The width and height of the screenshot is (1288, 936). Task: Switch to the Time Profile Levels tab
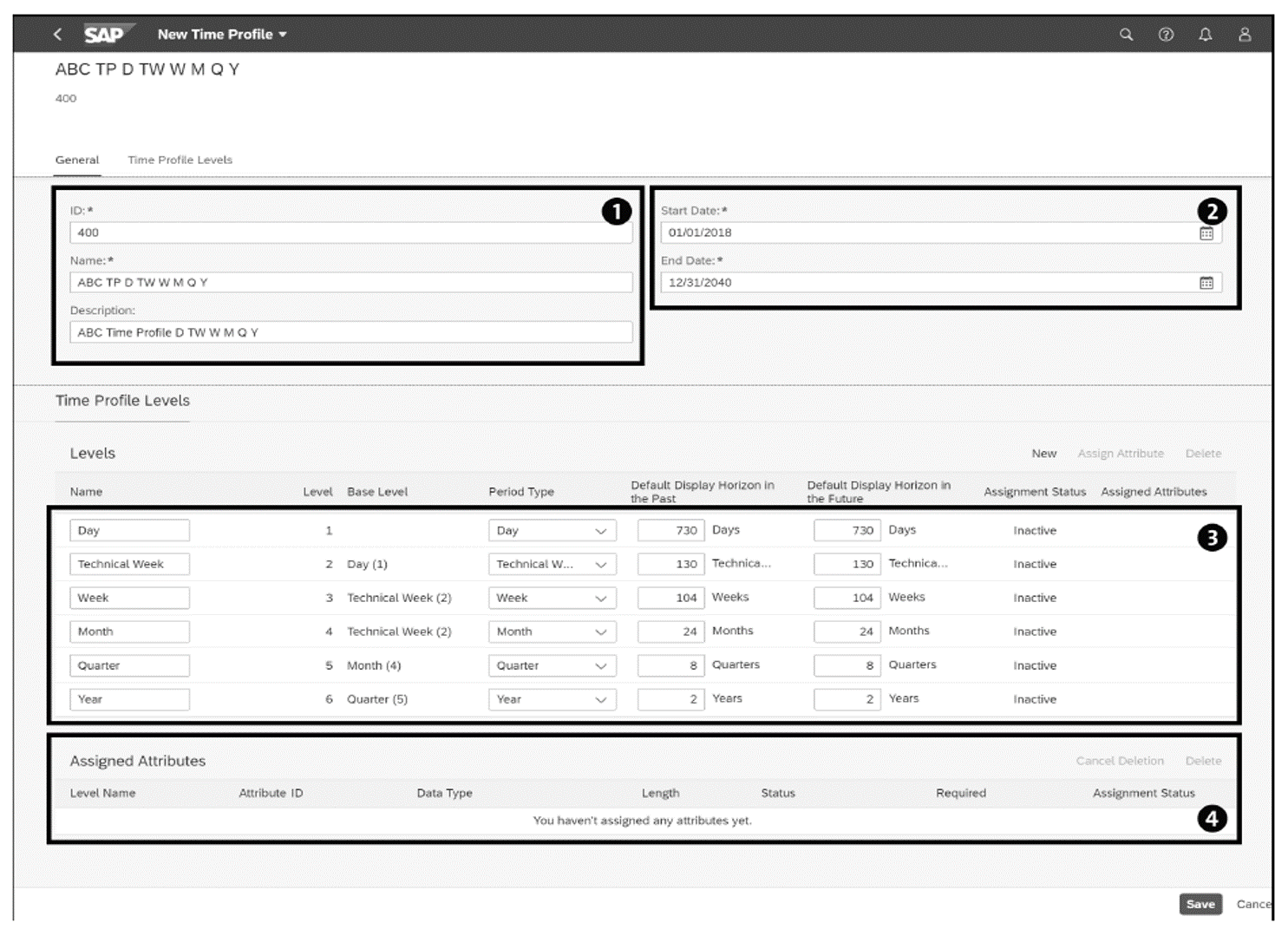pos(180,160)
